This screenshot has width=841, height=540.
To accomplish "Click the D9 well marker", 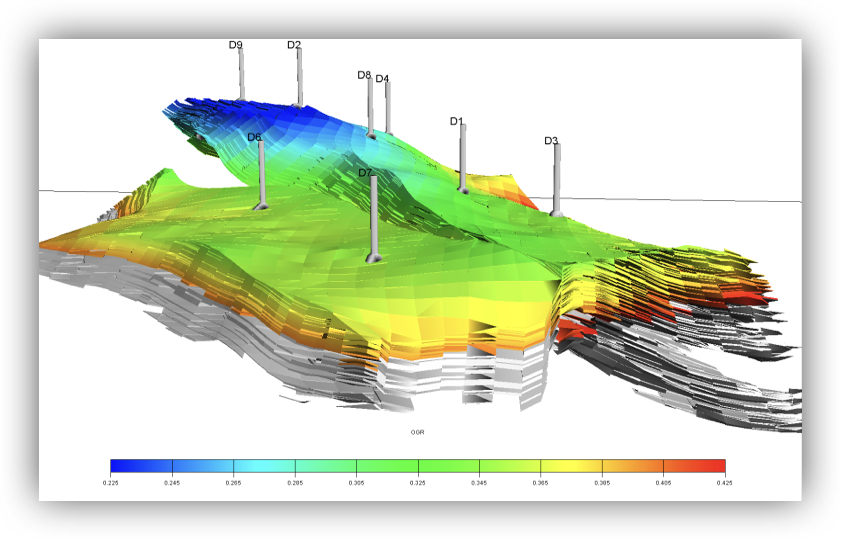I will (241, 75).
